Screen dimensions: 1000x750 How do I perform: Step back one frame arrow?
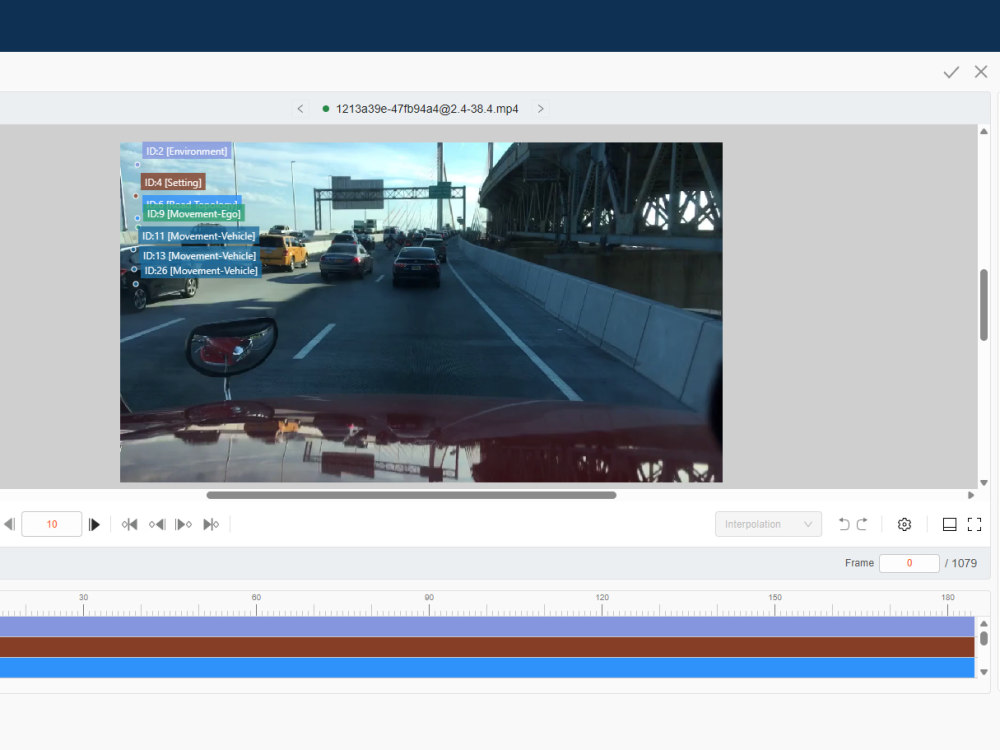pos(9,524)
